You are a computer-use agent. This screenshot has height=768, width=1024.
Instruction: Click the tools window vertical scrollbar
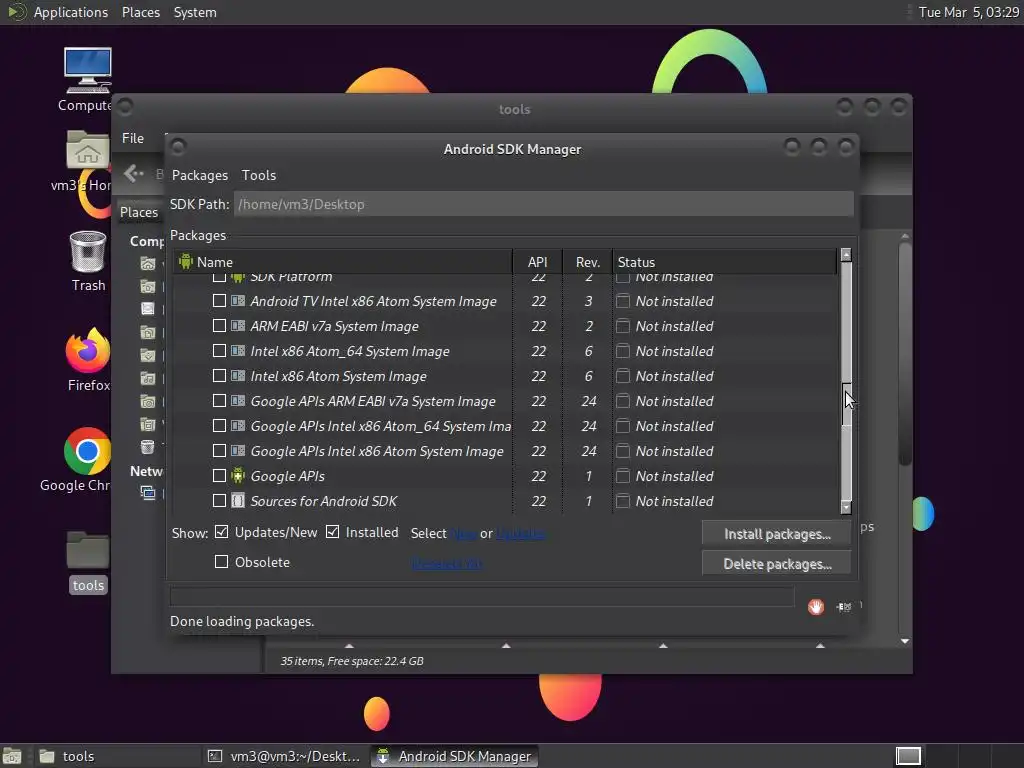[x=904, y=353]
